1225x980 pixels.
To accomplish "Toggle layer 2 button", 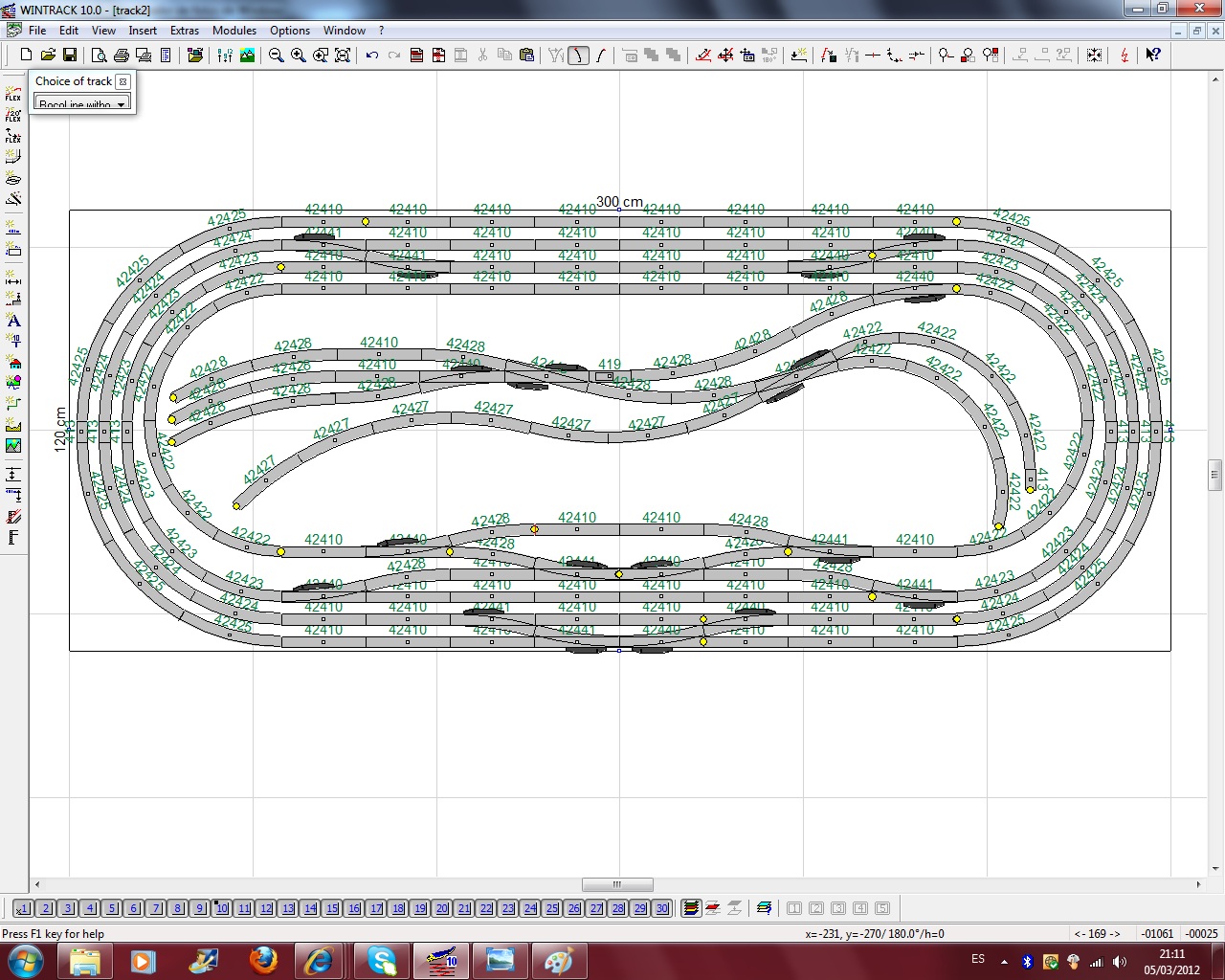I will pos(45,908).
